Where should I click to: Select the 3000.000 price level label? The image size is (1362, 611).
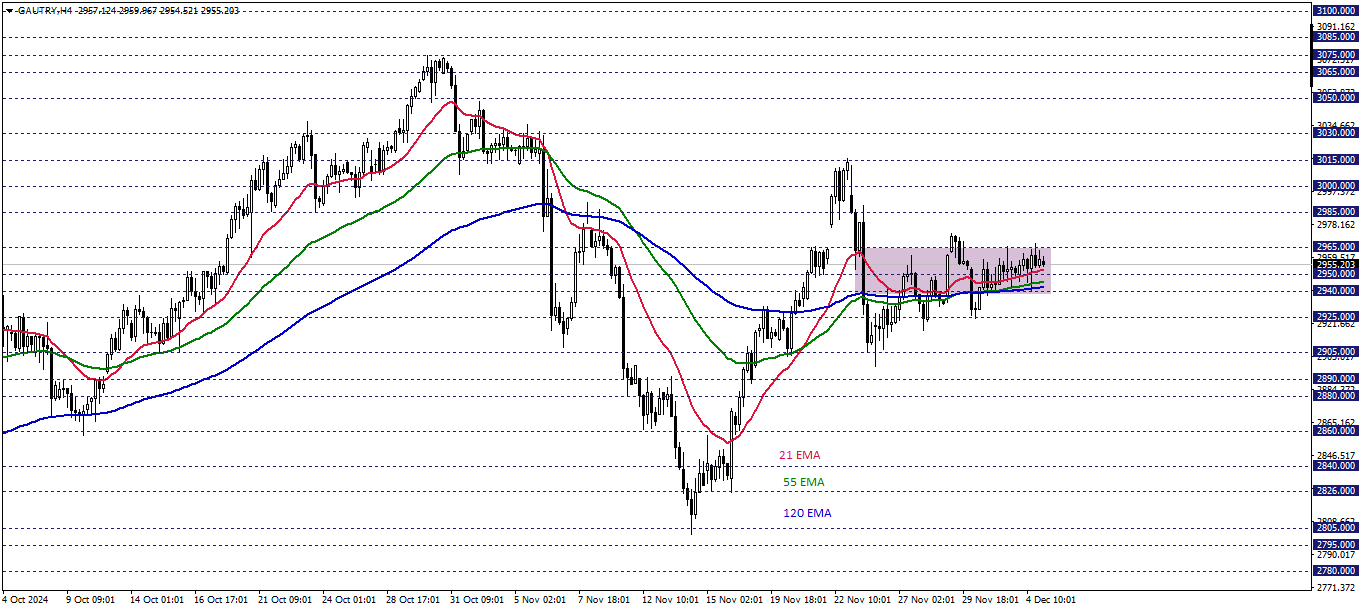click(x=1335, y=186)
